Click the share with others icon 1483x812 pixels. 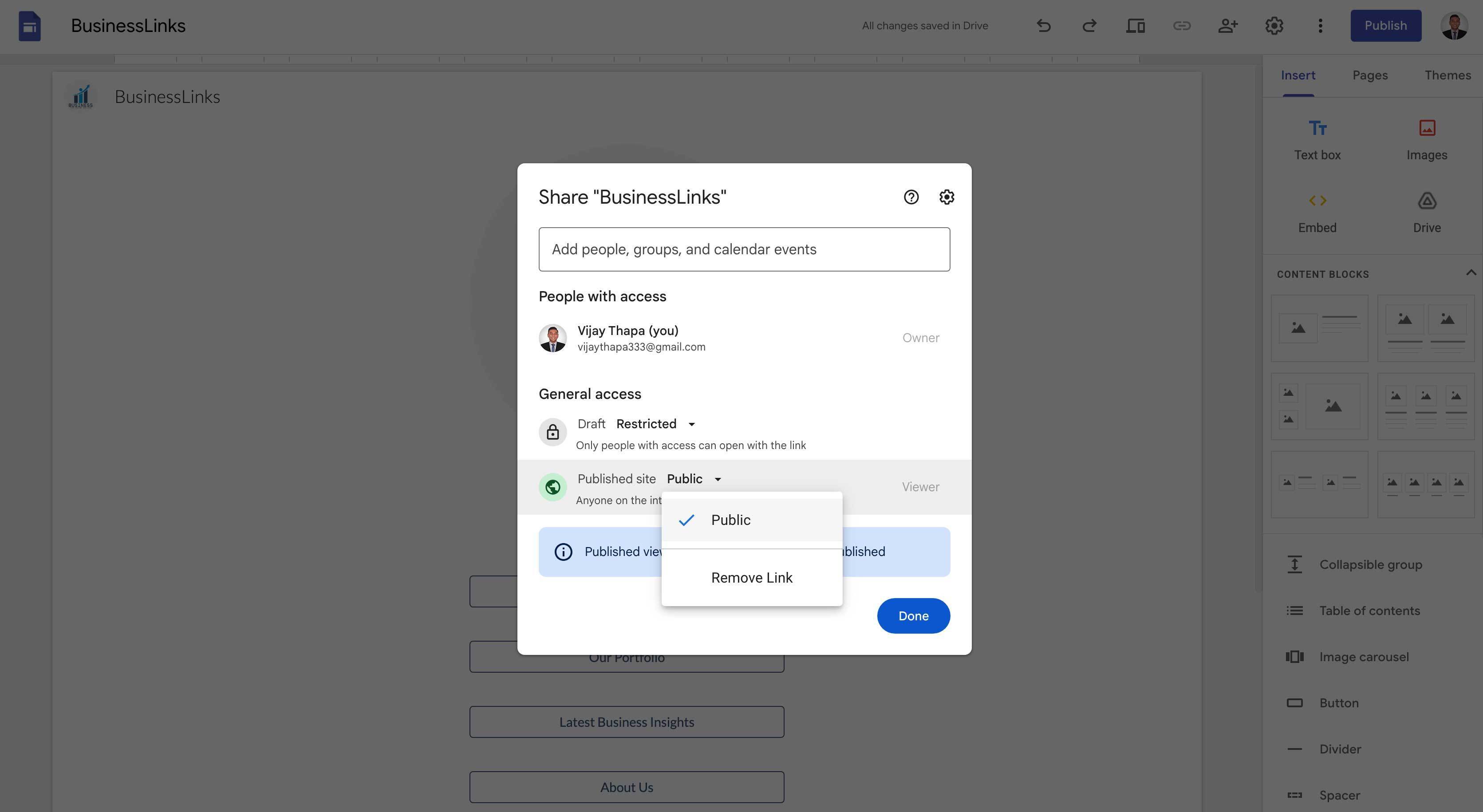1227,25
